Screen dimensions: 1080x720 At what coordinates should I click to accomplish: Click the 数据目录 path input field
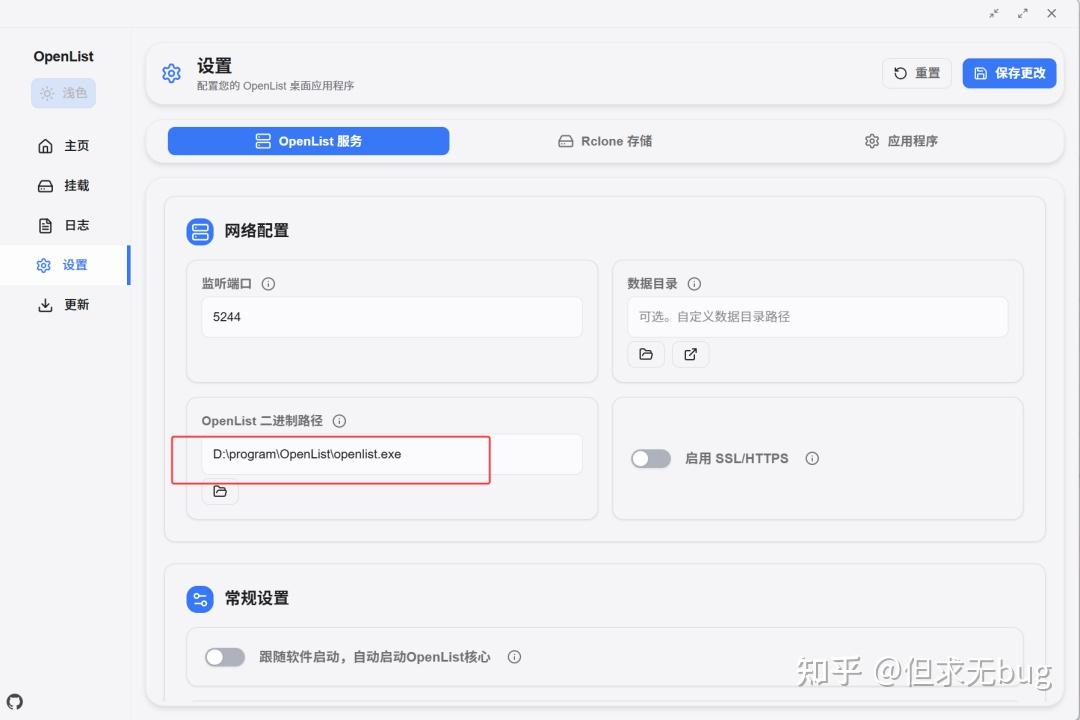click(818, 317)
